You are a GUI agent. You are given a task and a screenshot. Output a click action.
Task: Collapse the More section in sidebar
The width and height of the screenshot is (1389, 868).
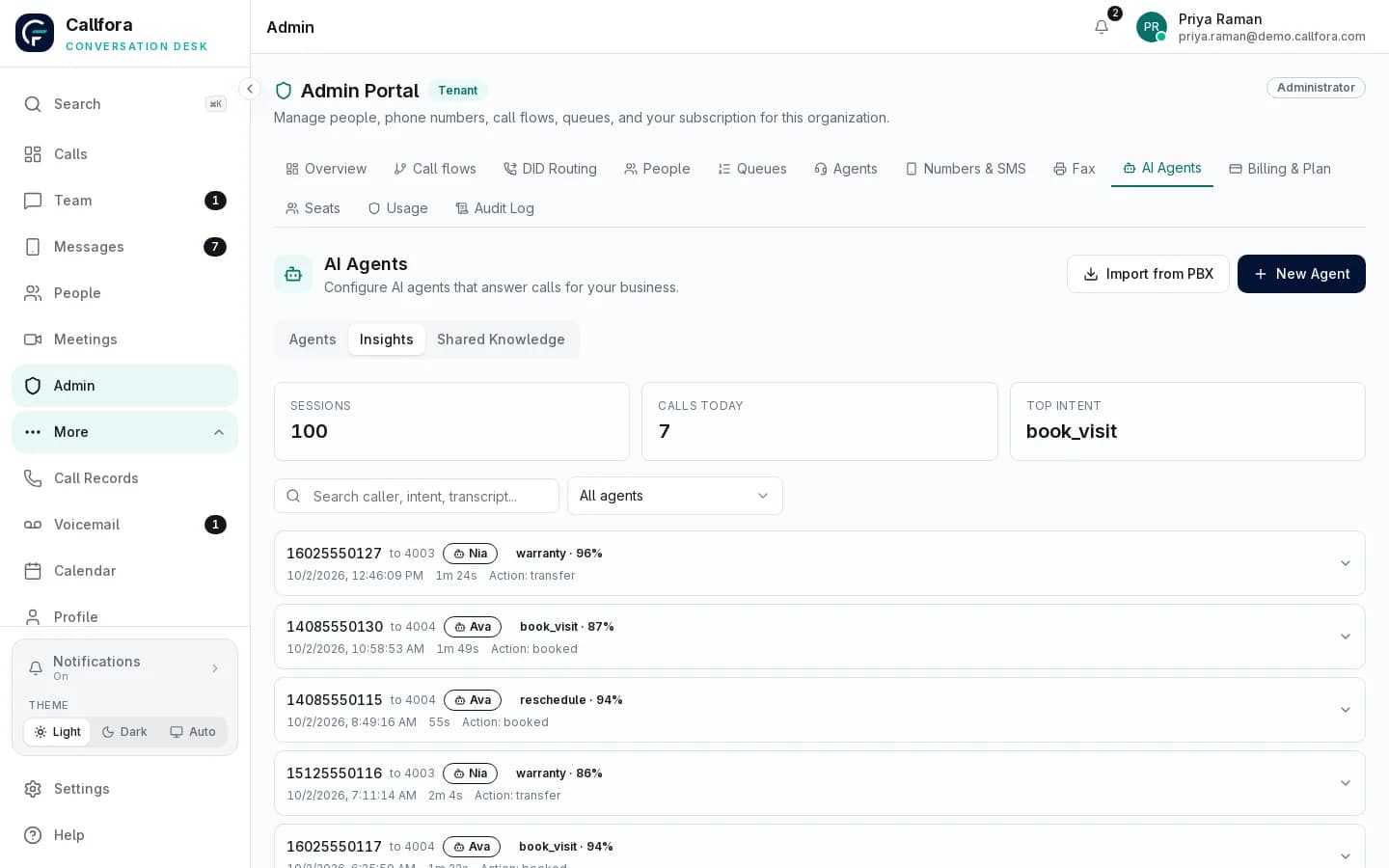(x=124, y=432)
